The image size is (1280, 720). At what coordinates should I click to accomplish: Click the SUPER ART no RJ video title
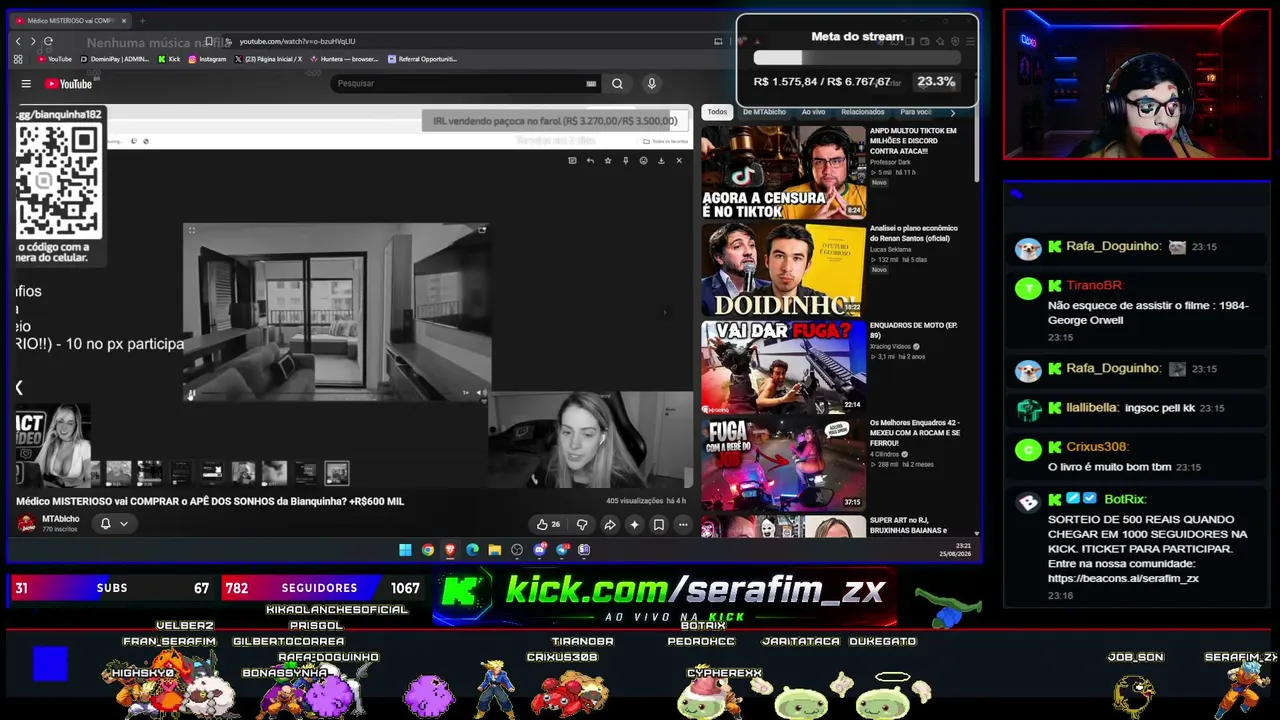(913, 525)
